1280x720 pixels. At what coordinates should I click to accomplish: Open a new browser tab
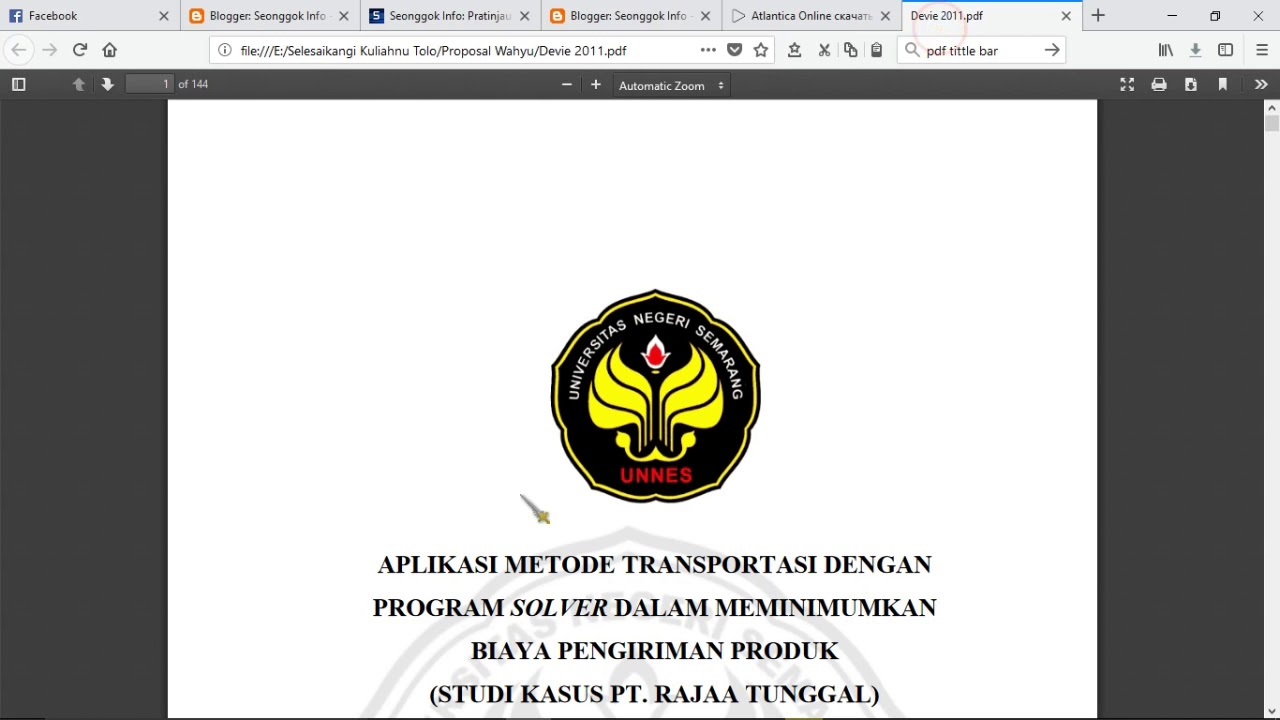tap(1098, 16)
